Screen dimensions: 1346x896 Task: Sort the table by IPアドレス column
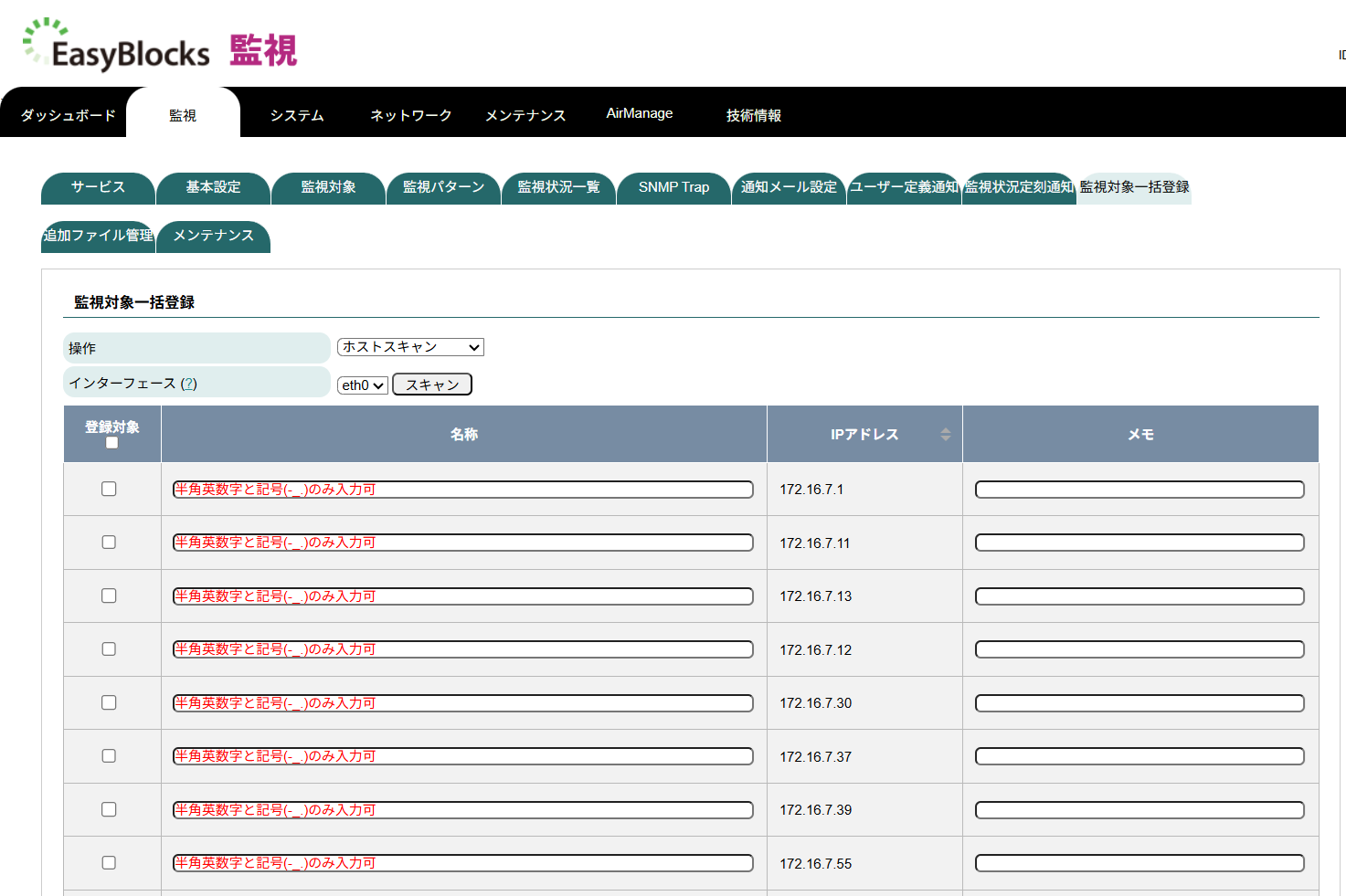click(x=946, y=434)
